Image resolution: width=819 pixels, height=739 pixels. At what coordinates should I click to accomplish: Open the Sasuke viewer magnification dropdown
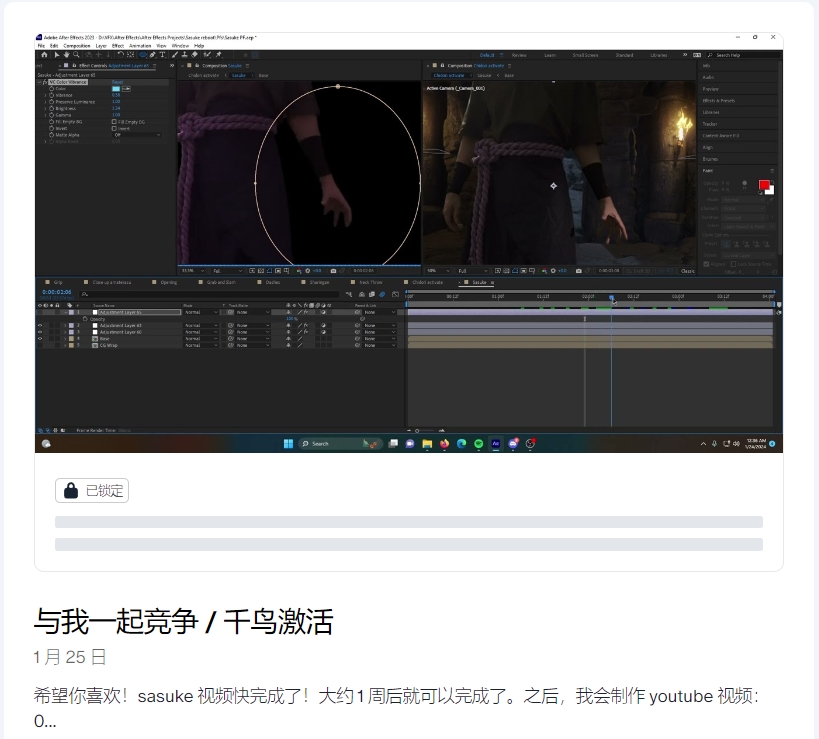pos(192,271)
